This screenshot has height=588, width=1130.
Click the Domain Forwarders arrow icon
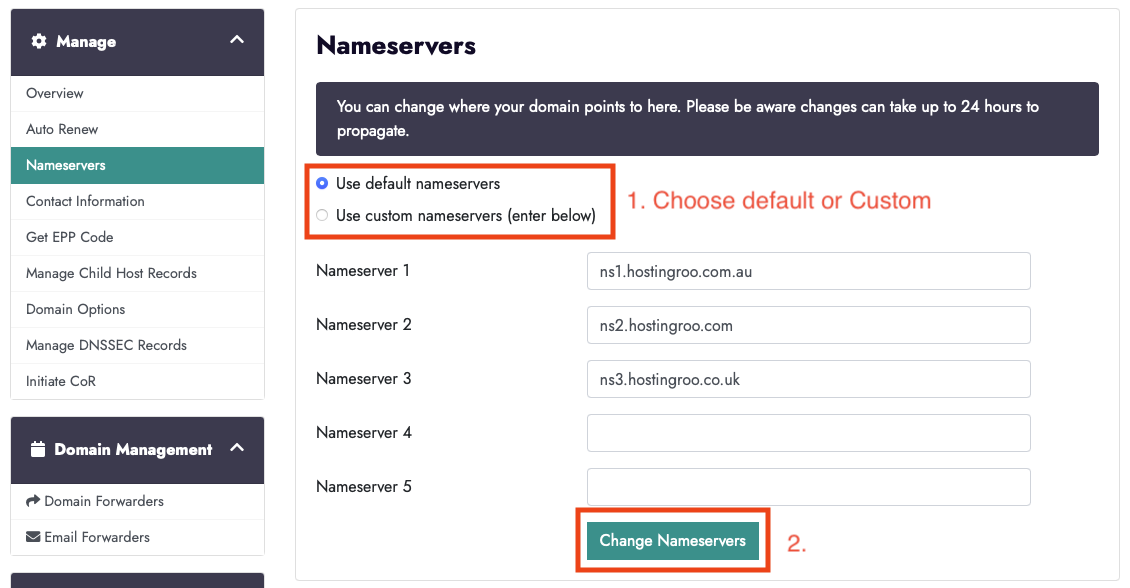pyautogui.click(x=33, y=501)
